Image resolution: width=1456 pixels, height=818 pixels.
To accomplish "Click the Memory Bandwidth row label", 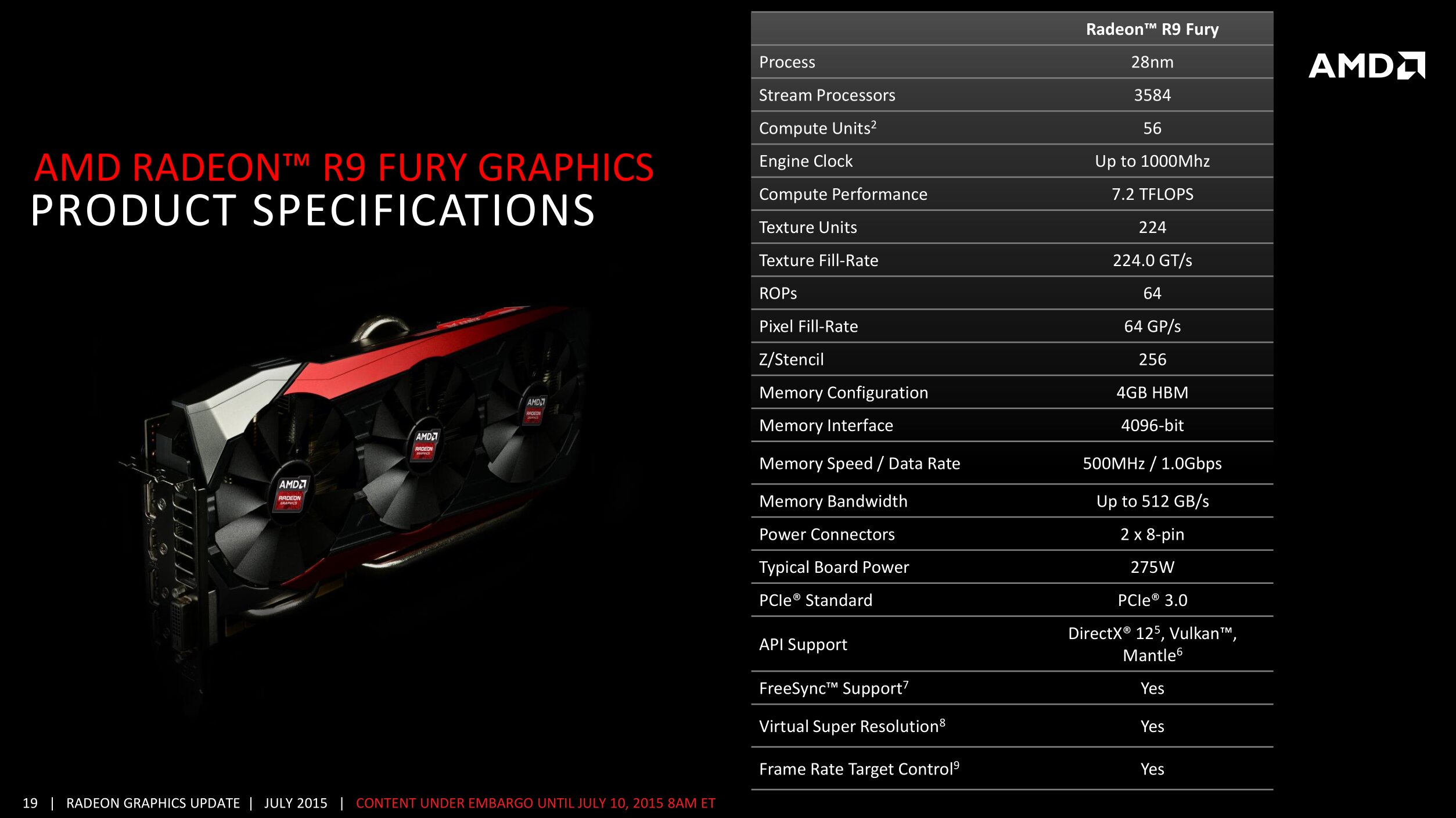I will tap(832, 501).
